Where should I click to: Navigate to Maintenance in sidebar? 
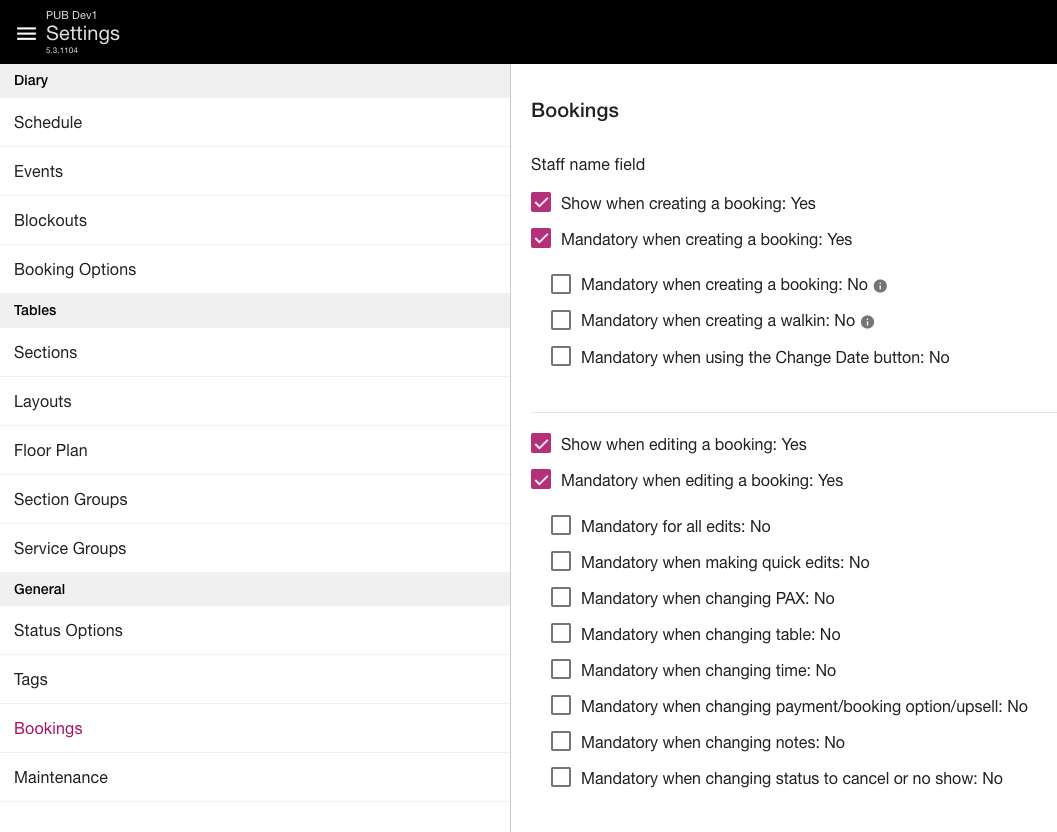61,777
